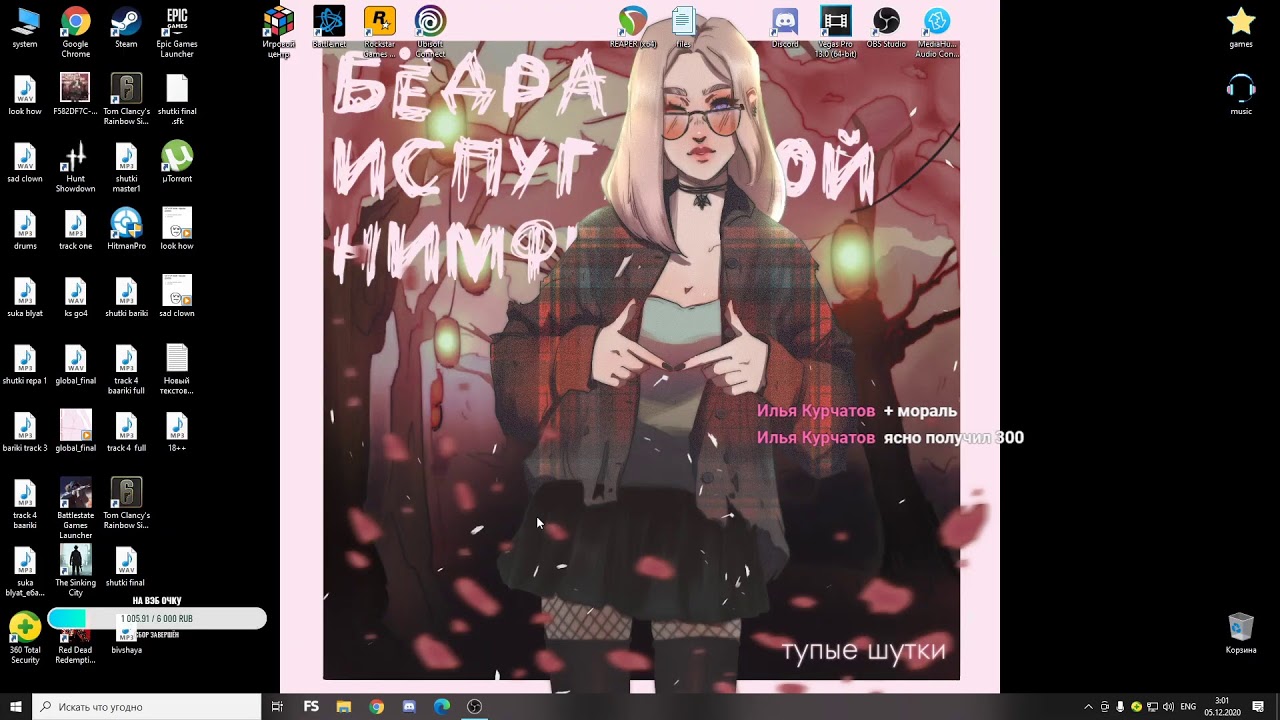
Task: Open the music folder with headphones icon
Action: 1241,95
